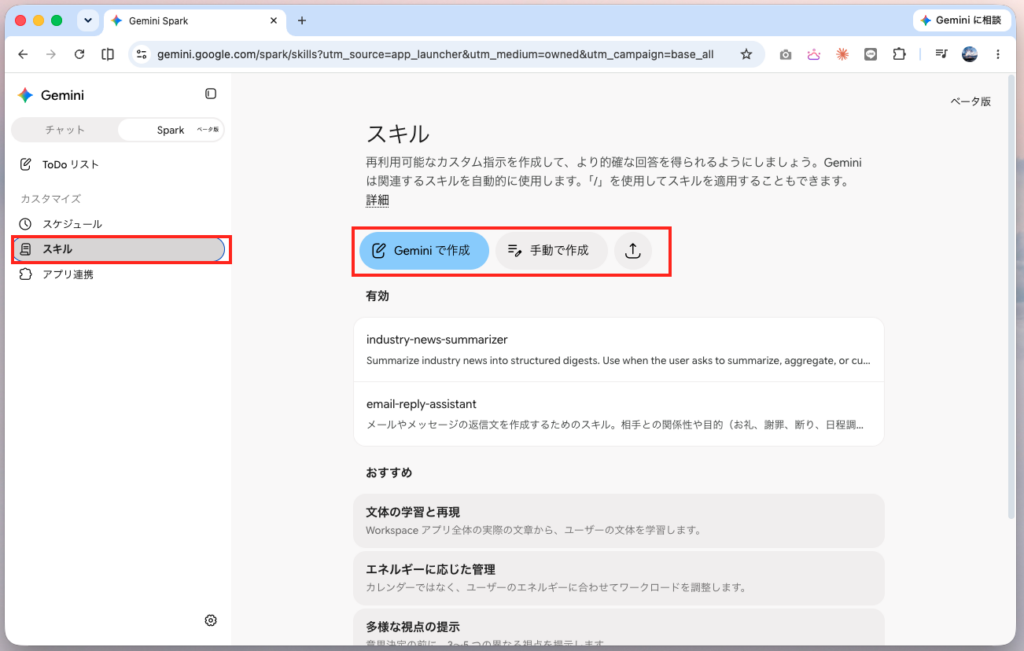1024x651 pixels.
Task: Select エネルギーに応じた管理 recommended skill
Action: [618, 578]
